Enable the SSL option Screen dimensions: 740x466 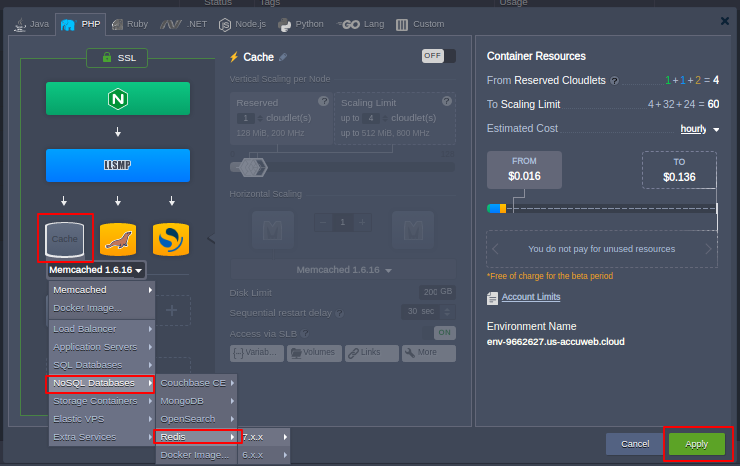[117, 59]
